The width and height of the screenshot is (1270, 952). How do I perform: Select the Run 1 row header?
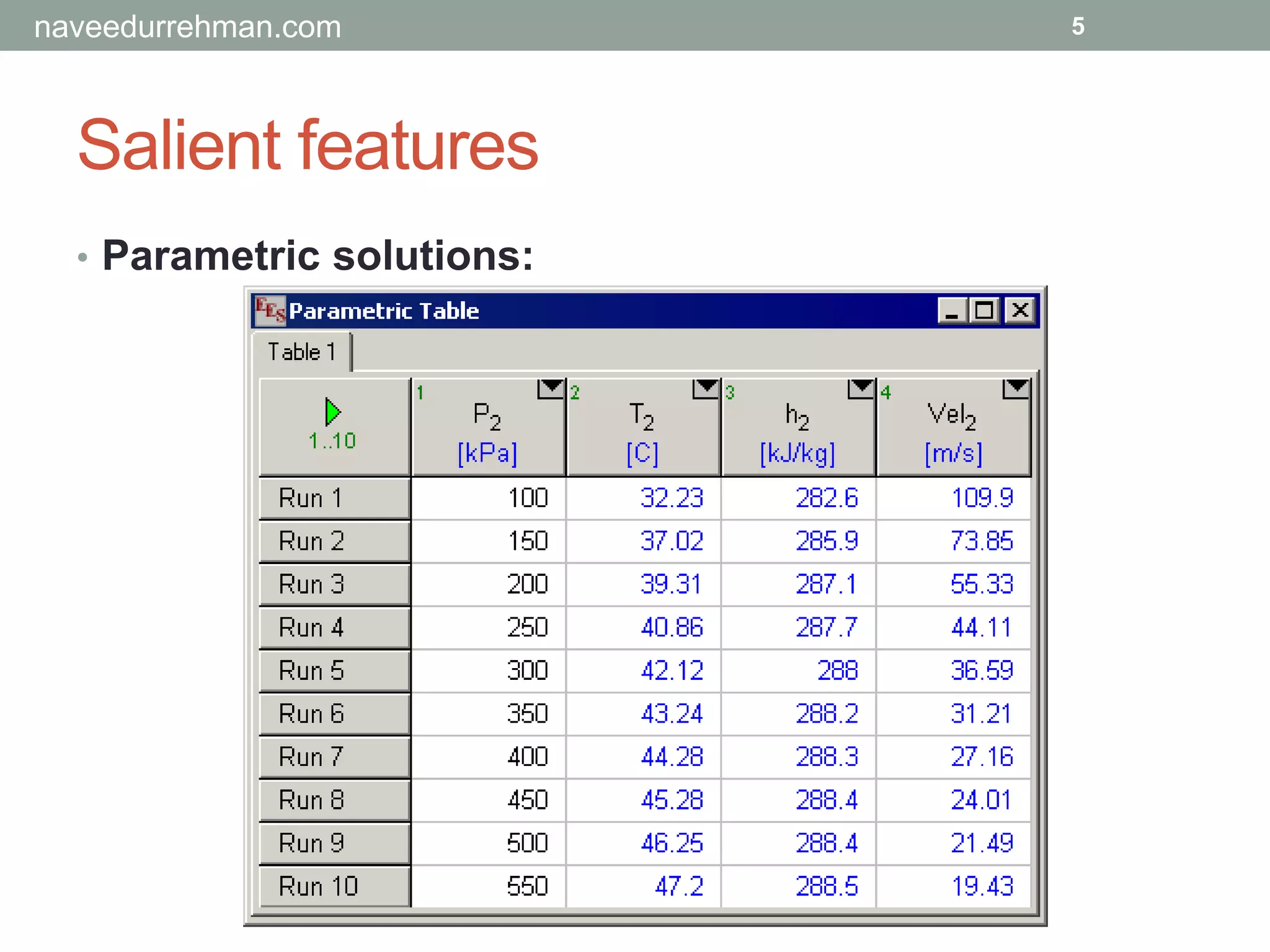click(x=335, y=498)
